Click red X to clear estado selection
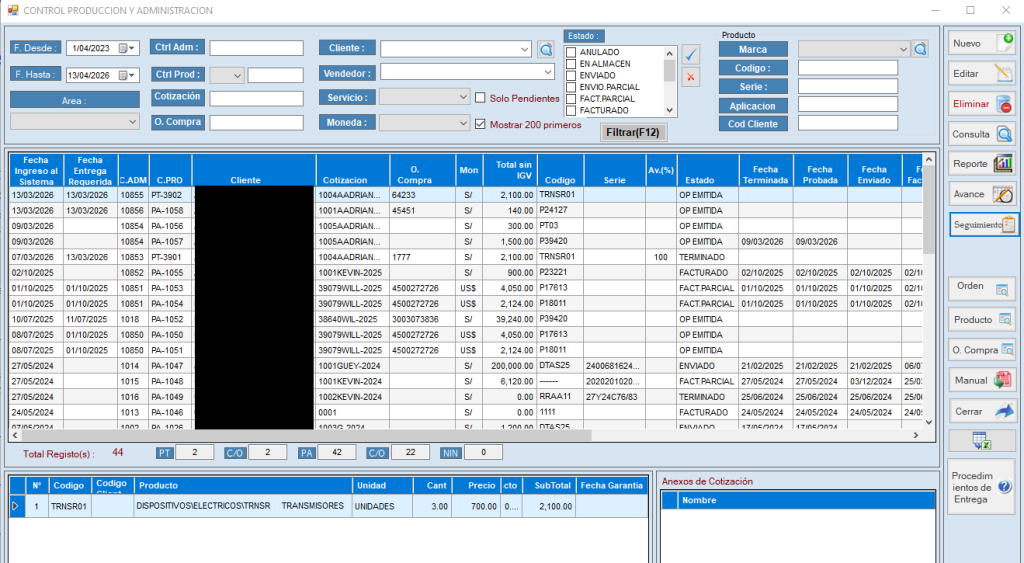Screen dimensions: 1024x563 (x=691, y=77)
